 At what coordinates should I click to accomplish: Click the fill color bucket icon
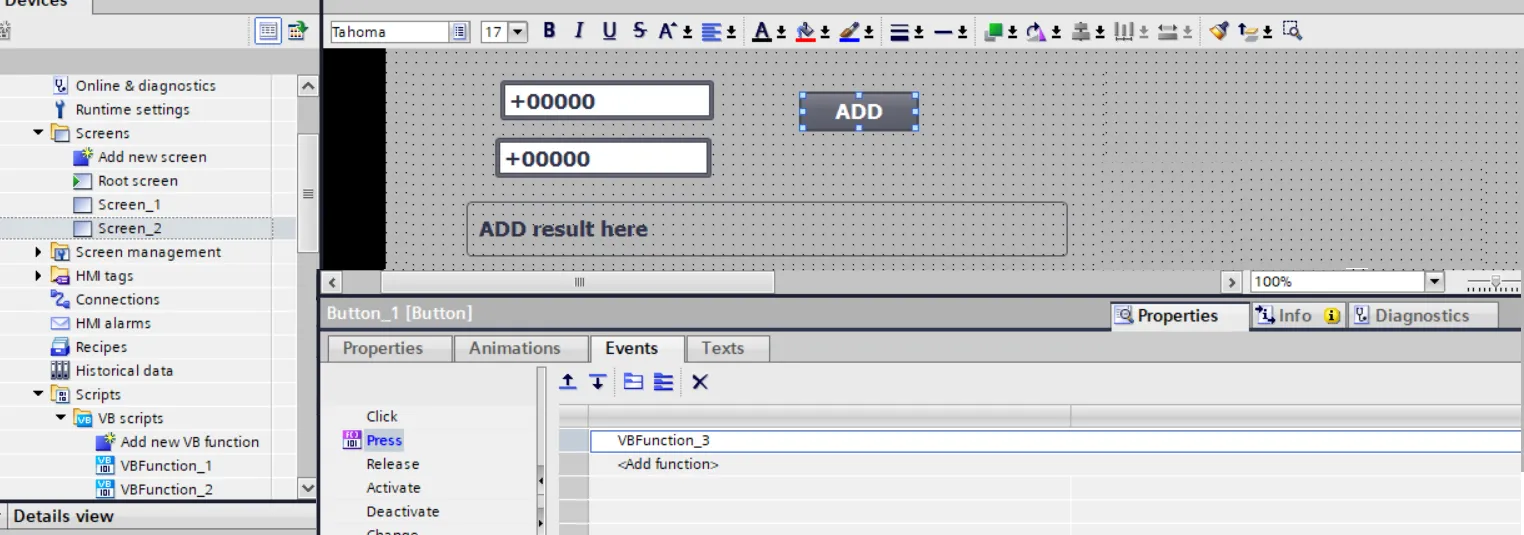click(x=805, y=31)
